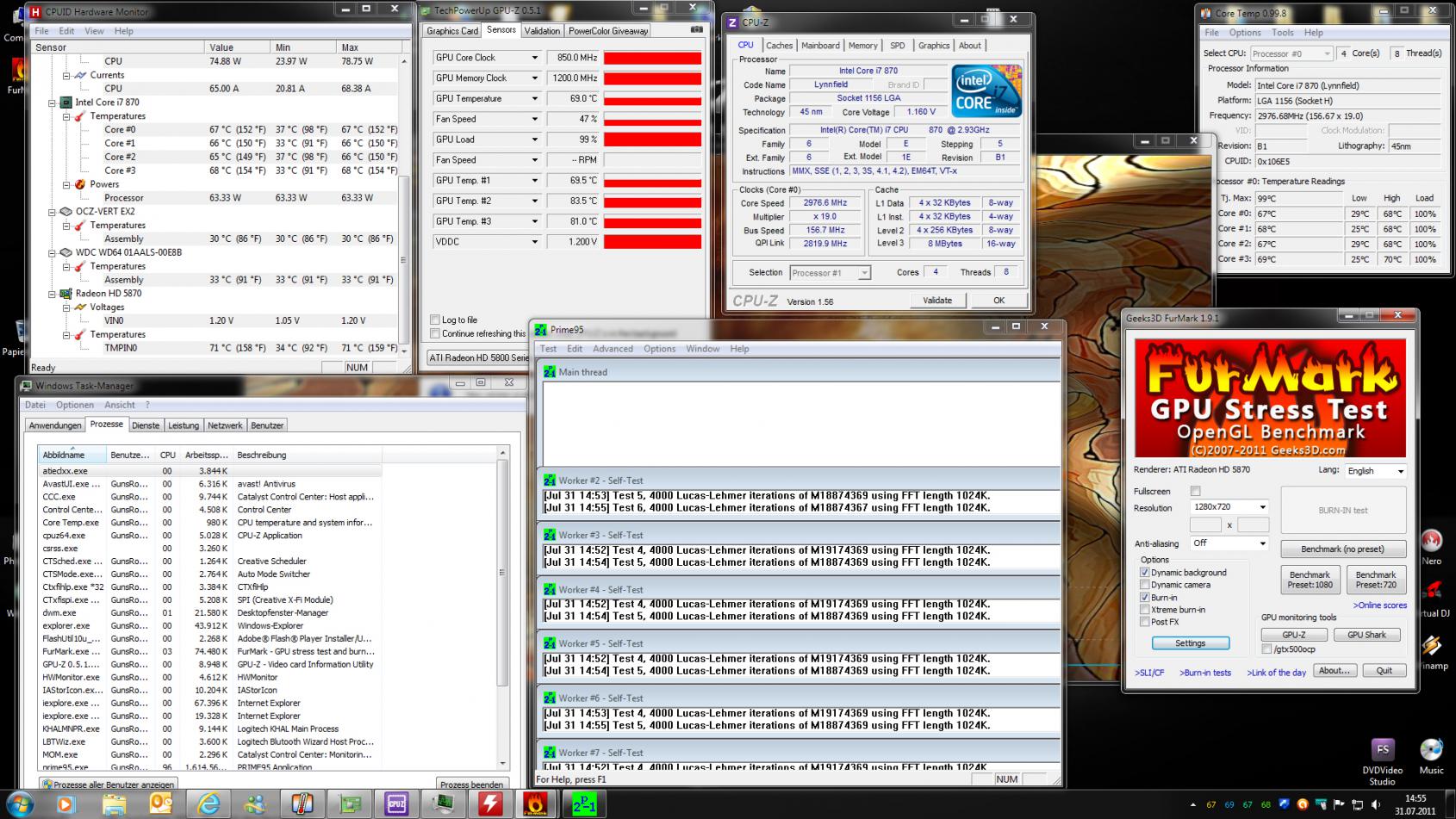
Task: Click Prime95 Main thread window icon
Action: [549, 372]
